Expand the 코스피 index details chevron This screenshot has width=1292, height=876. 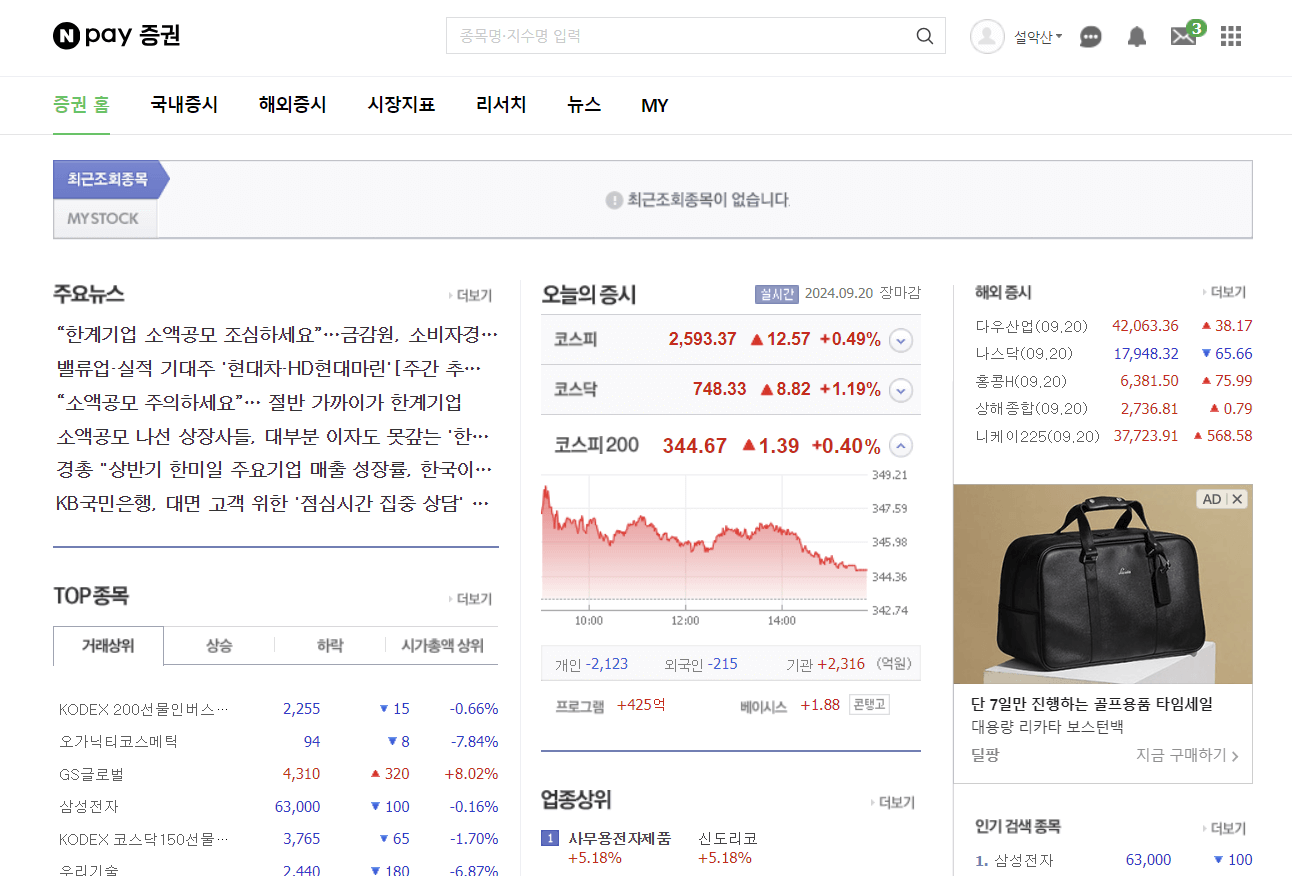900,340
